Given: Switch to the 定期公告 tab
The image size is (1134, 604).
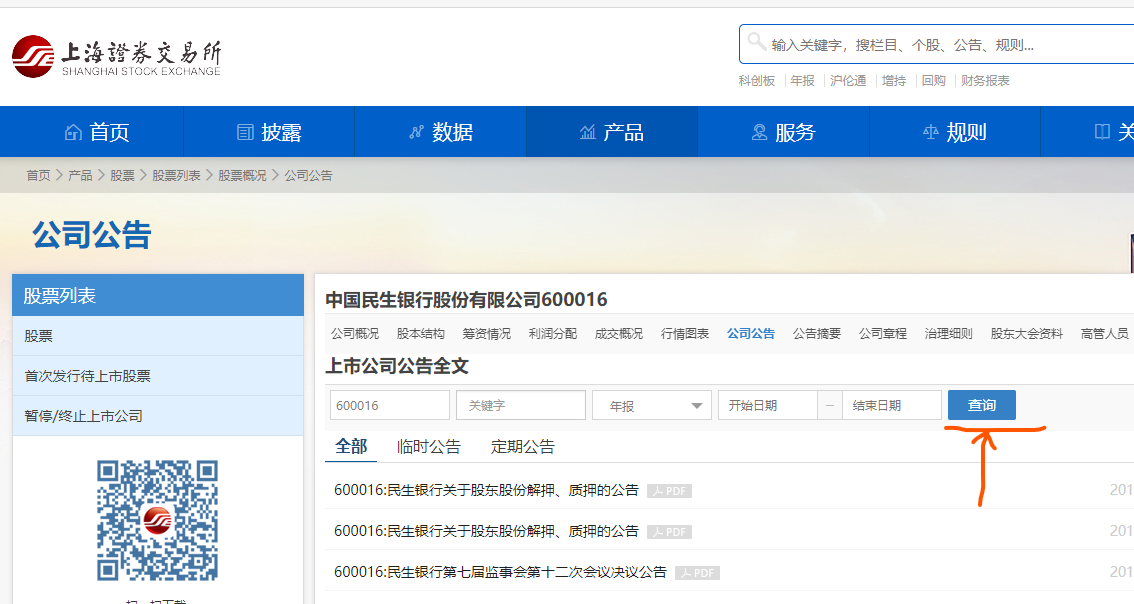Looking at the screenshot, I should coord(522,447).
